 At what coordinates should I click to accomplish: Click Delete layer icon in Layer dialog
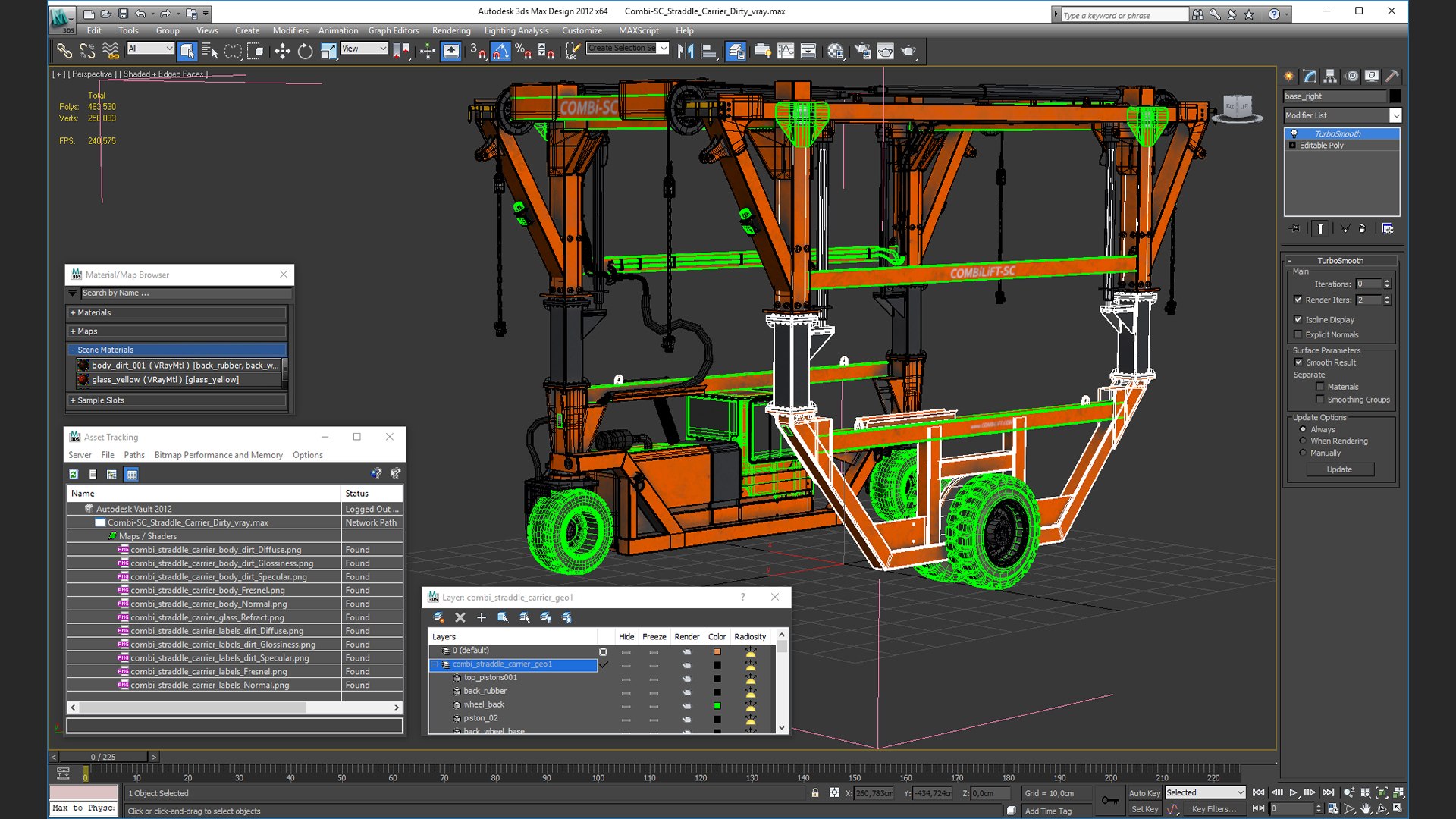click(x=460, y=618)
